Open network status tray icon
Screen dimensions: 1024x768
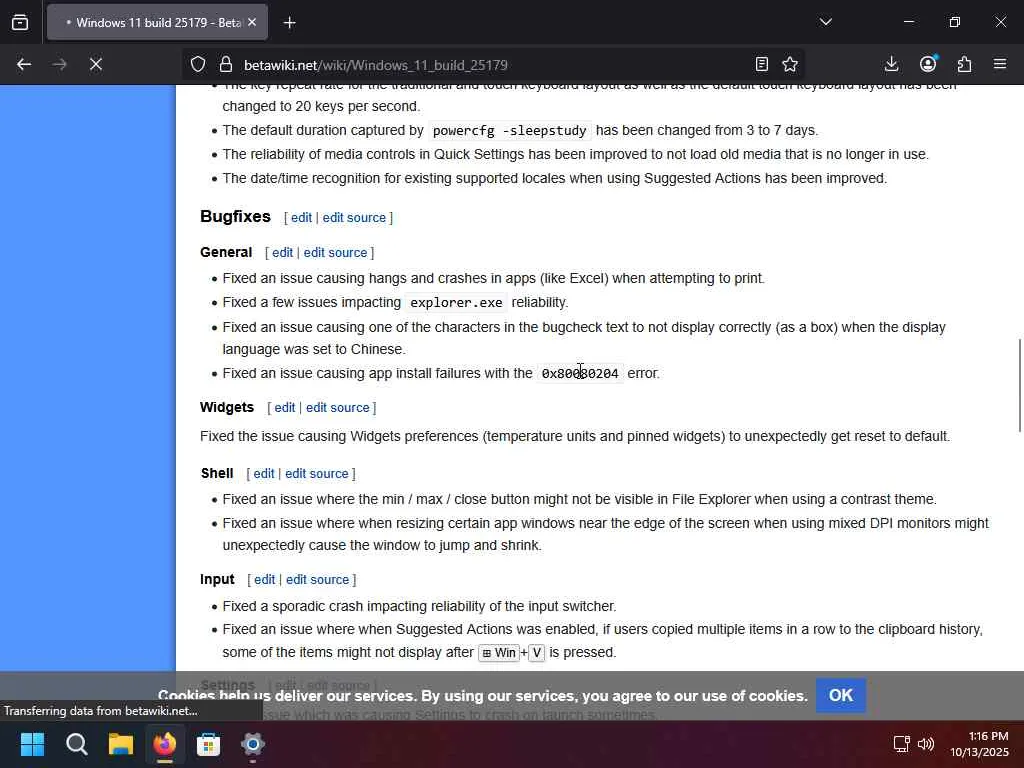pyautogui.click(x=901, y=744)
